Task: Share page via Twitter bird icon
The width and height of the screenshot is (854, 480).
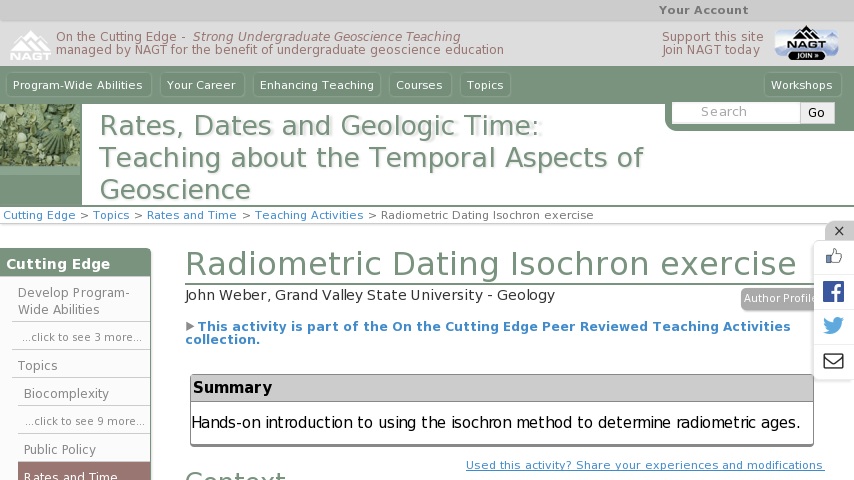Action: [x=833, y=326]
